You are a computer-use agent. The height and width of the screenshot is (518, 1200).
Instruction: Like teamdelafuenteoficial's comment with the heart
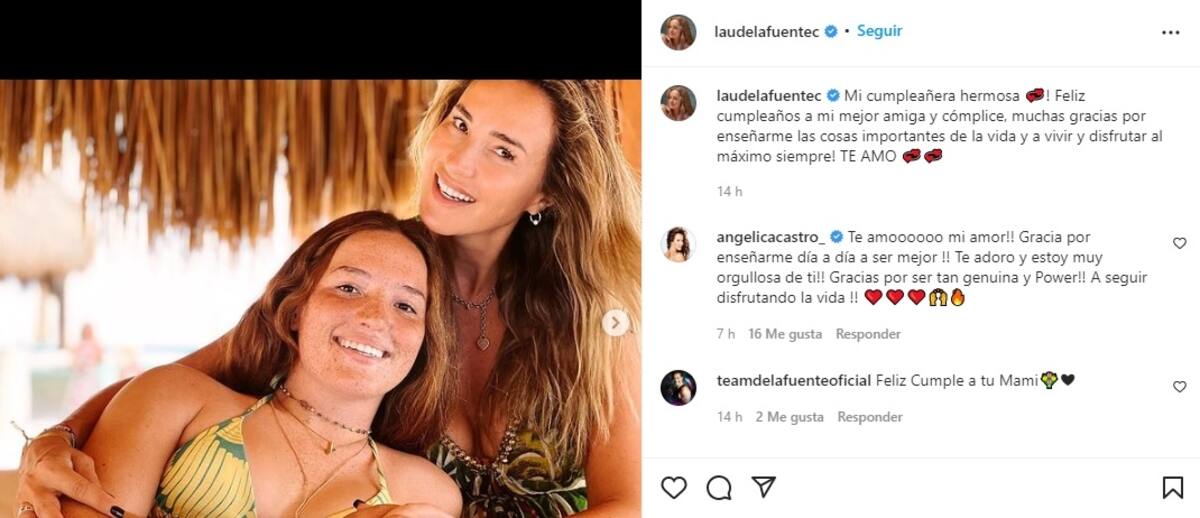[1179, 387]
